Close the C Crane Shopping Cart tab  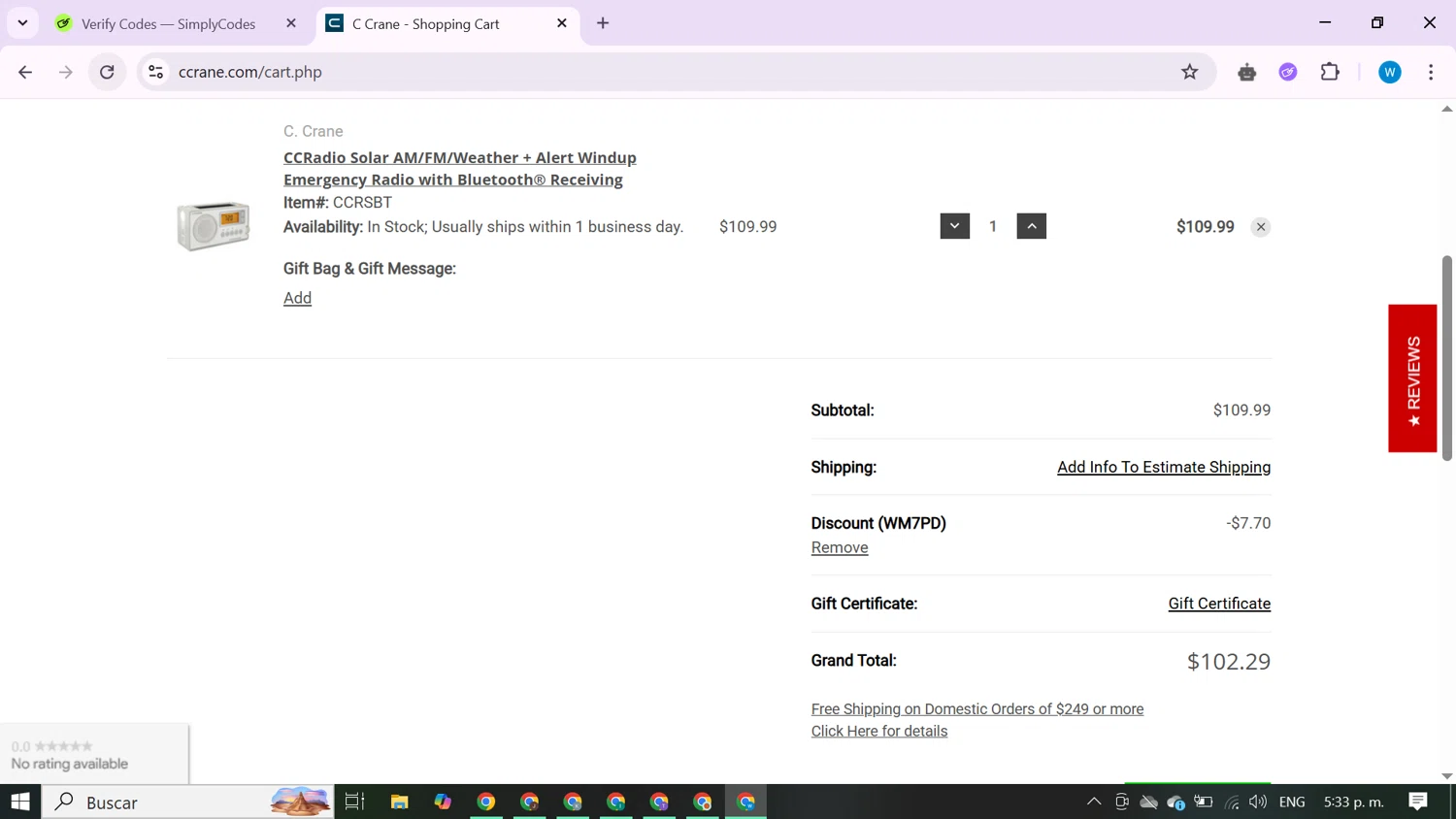[x=562, y=23]
